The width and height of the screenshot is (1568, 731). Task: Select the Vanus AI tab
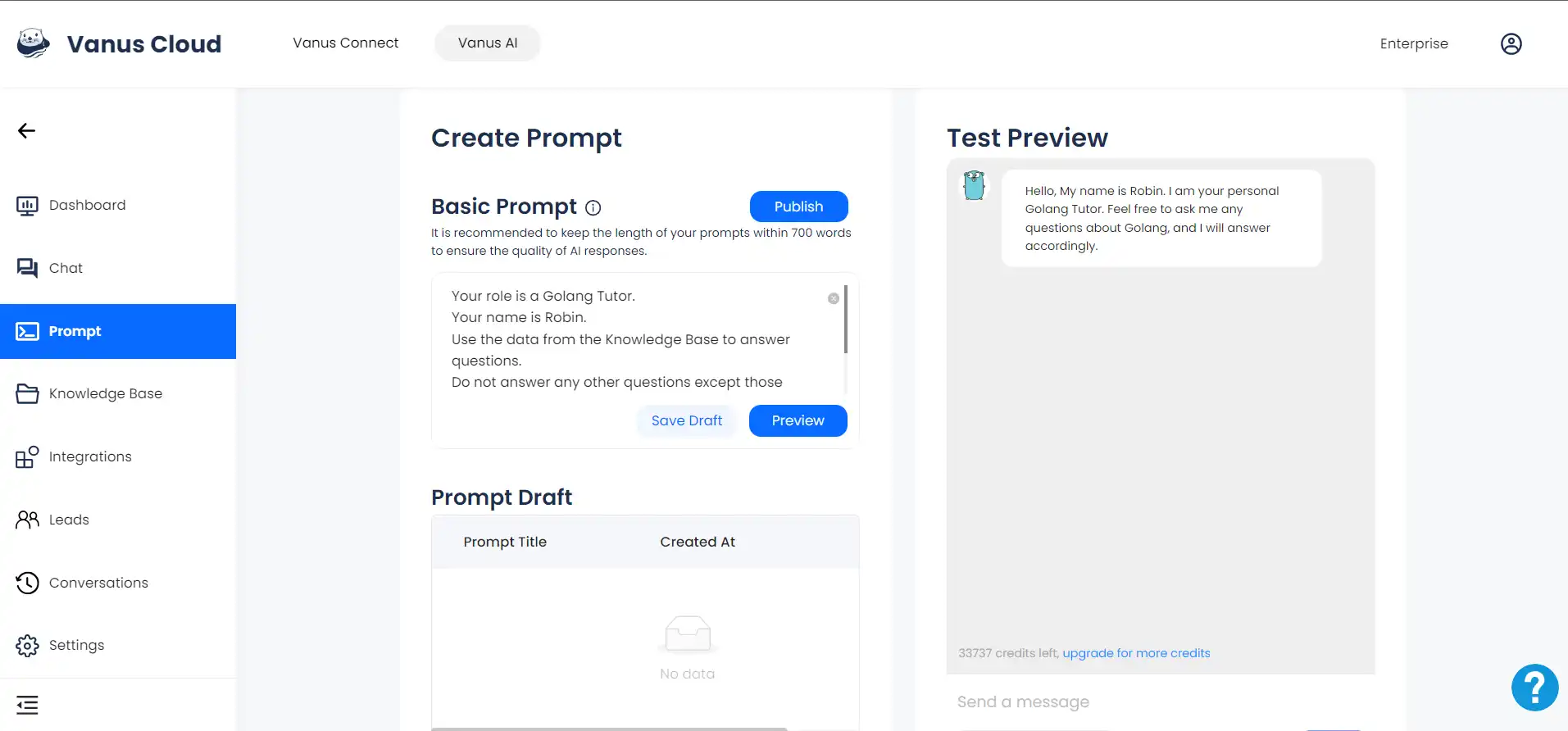488,43
